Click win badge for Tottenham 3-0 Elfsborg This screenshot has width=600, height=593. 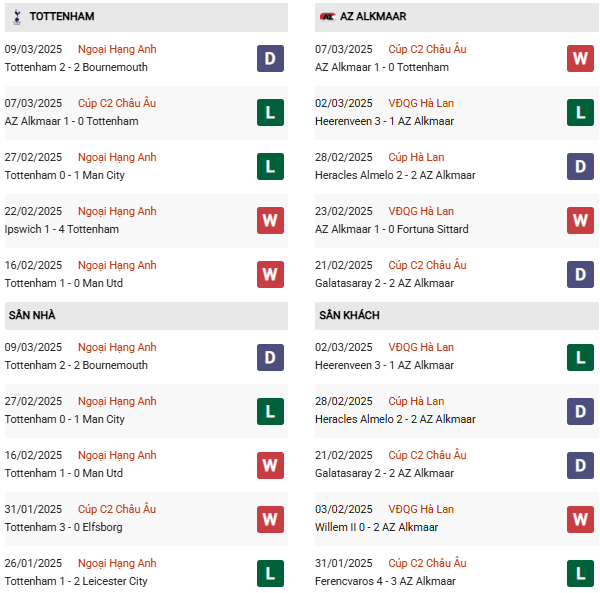coord(270,518)
